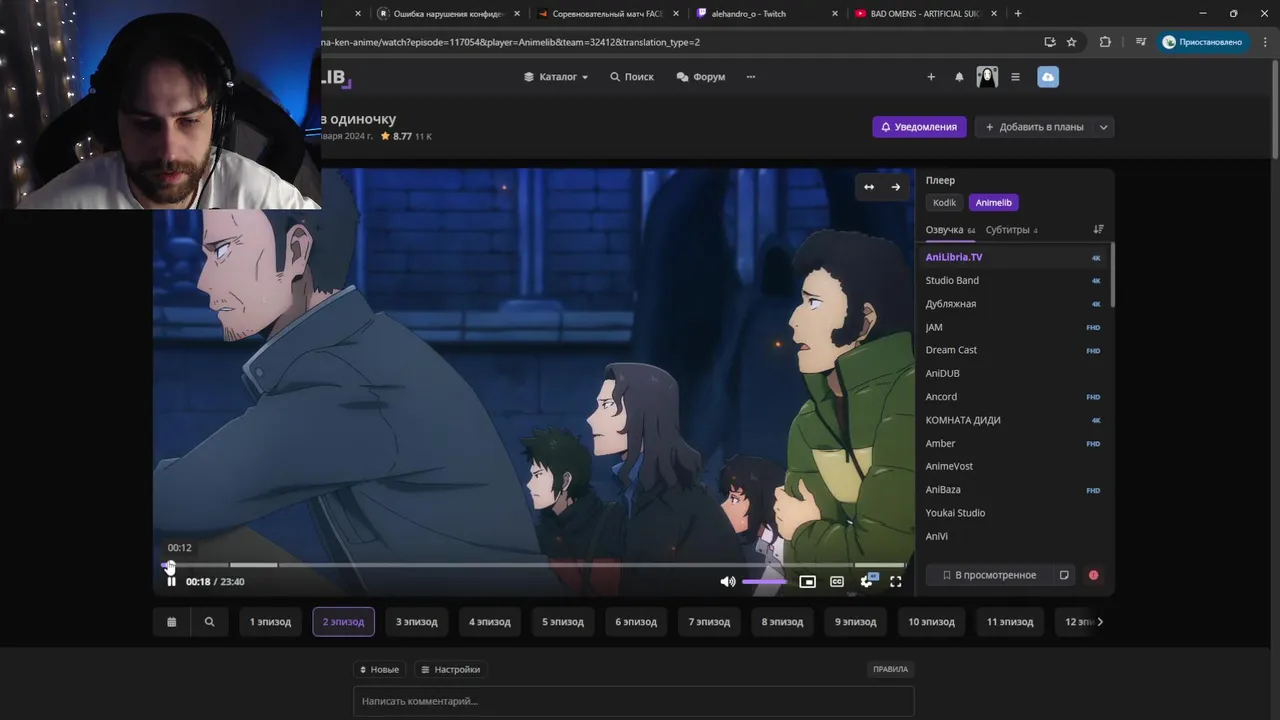The height and width of the screenshot is (720, 1280).
Task: Open hamburger menu in site header
Action: point(1015,77)
